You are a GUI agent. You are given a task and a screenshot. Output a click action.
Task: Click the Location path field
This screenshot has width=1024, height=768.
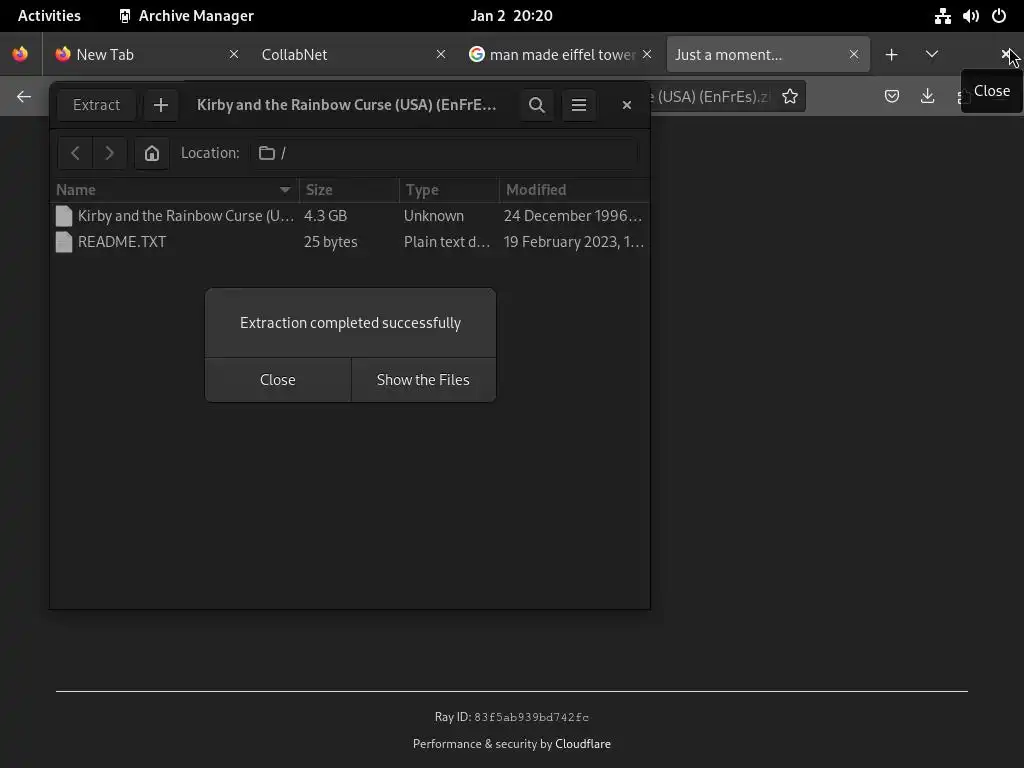tap(445, 153)
